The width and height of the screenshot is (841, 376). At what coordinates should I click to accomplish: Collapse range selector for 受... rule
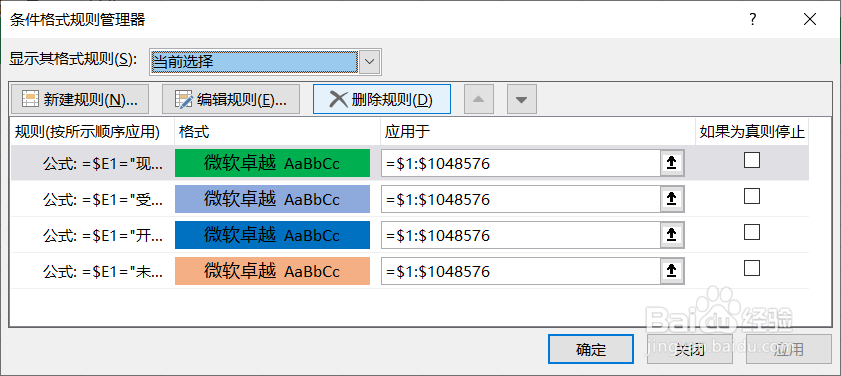click(672, 199)
